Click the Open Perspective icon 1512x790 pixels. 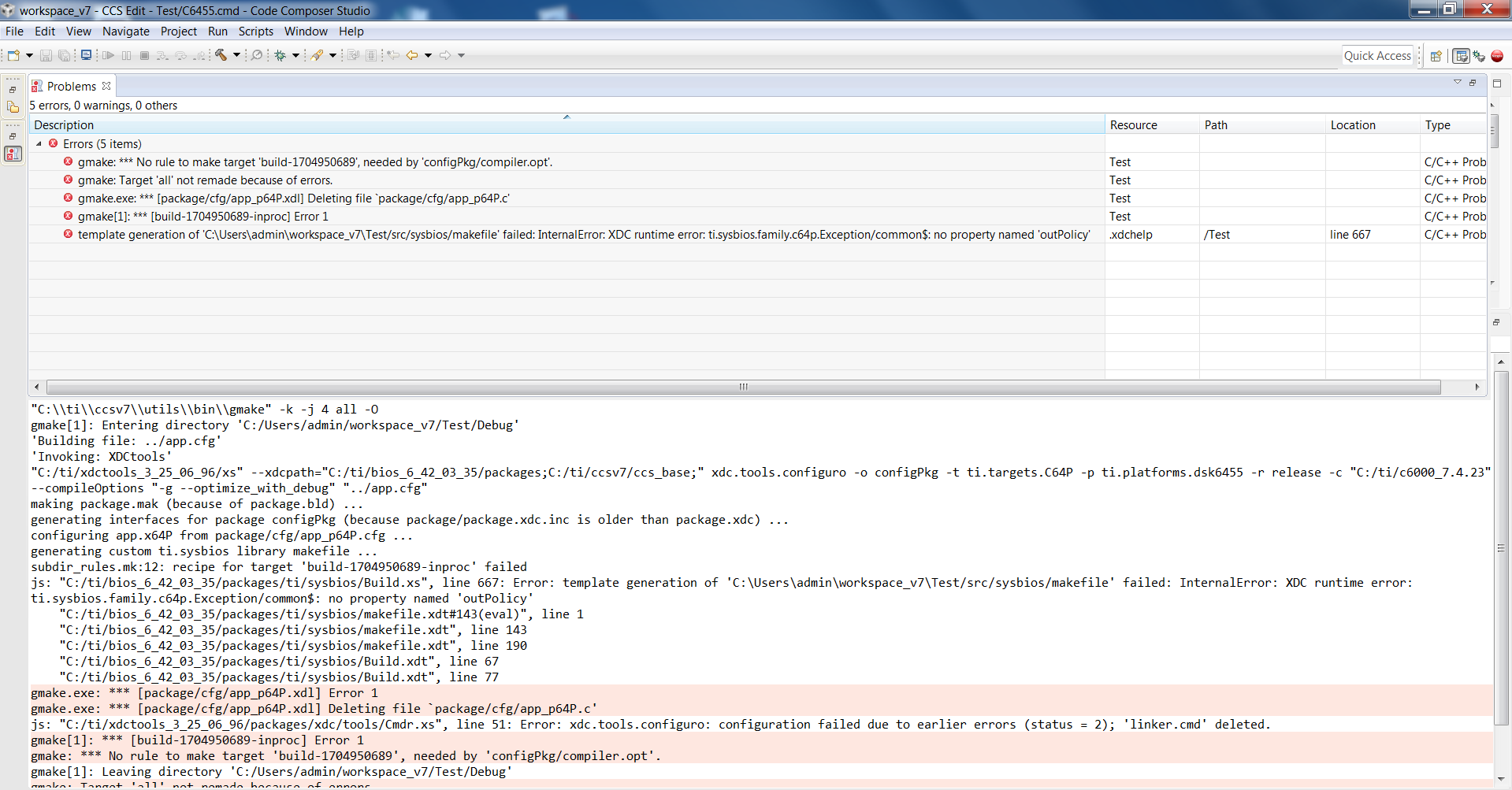click(1436, 56)
